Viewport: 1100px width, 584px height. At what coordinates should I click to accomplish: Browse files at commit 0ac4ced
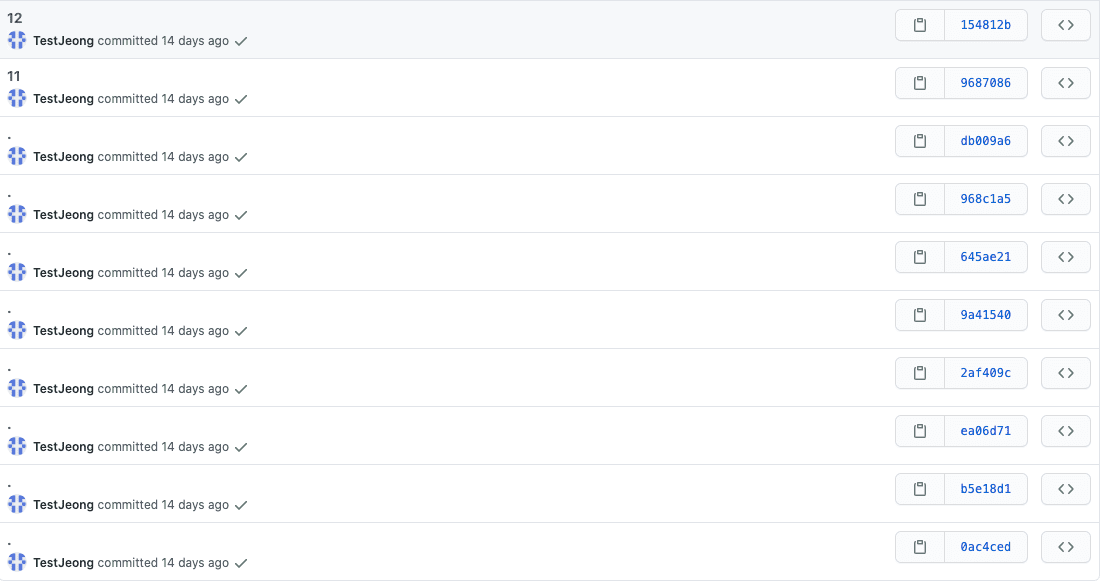[1065, 547]
